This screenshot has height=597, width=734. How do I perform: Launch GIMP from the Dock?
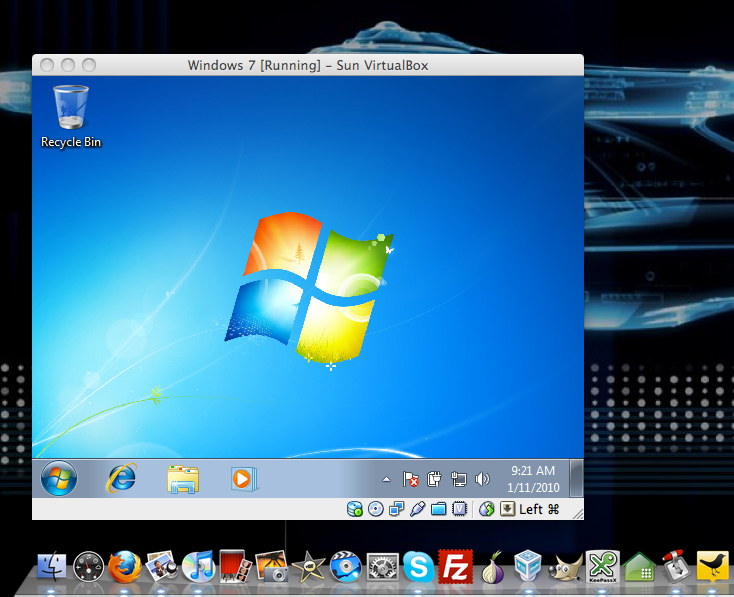click(566, 567)
